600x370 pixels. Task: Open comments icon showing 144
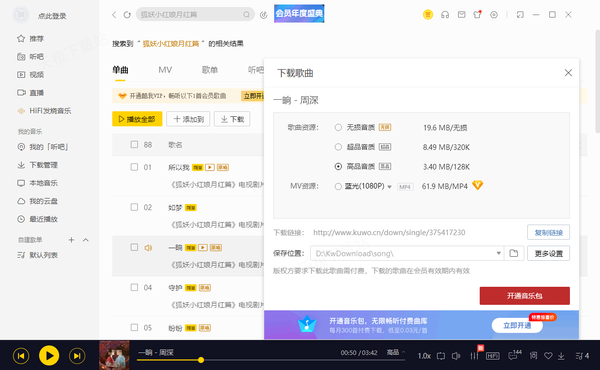[514, 355]
